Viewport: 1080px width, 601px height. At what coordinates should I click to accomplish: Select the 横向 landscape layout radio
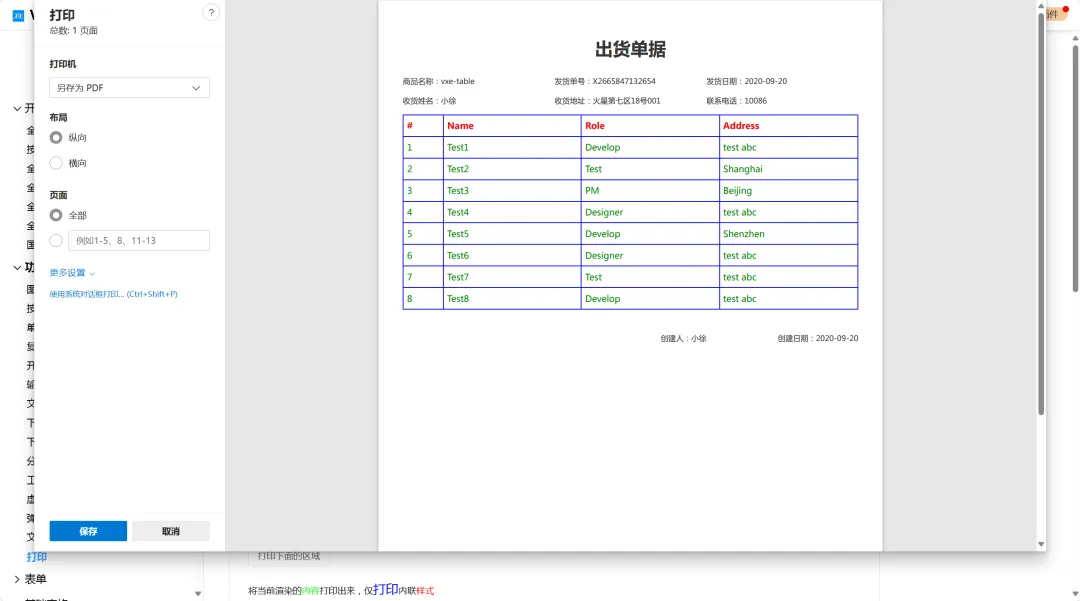[56, 163]
